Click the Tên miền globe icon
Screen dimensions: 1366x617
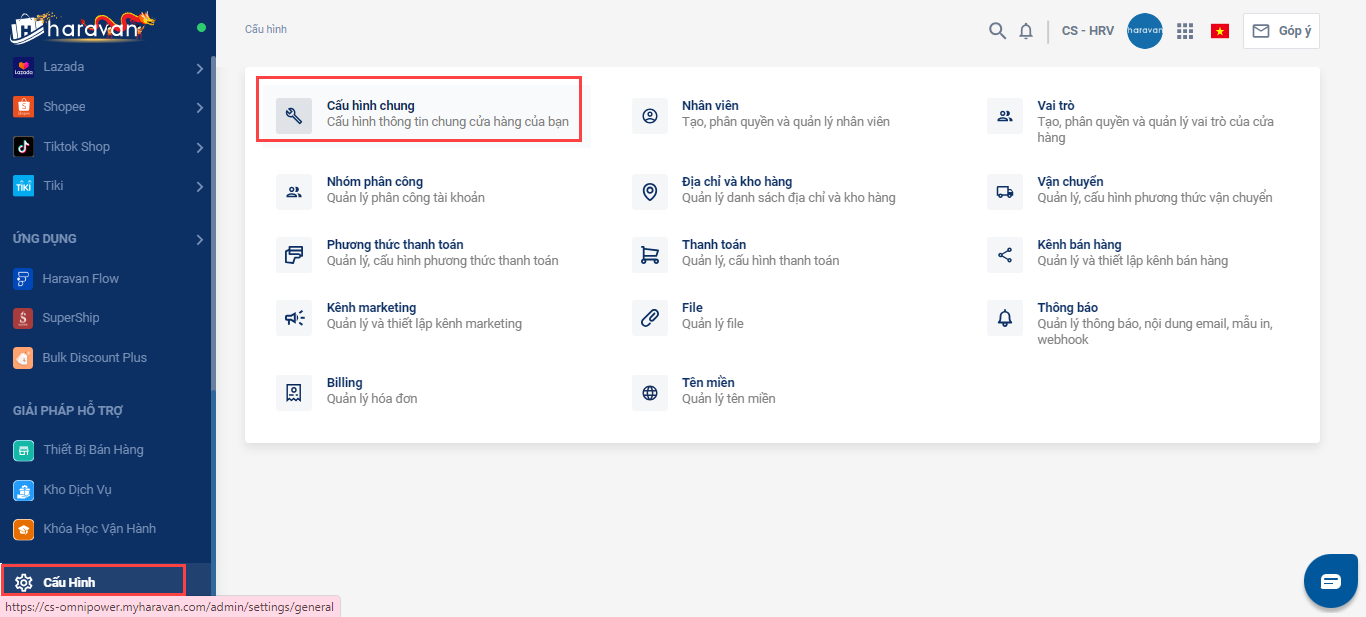[650, 393]
